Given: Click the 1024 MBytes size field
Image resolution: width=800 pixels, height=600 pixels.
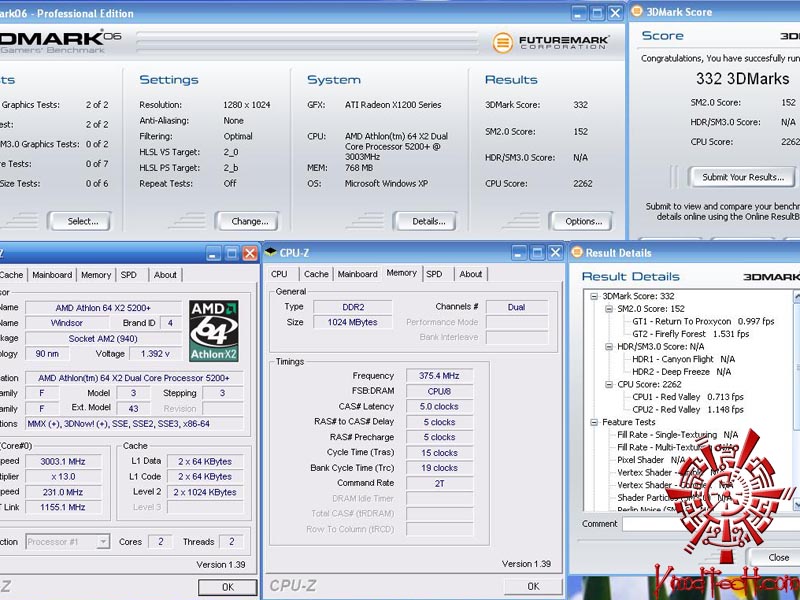Looking at the screenshot, I should (353, 322).
